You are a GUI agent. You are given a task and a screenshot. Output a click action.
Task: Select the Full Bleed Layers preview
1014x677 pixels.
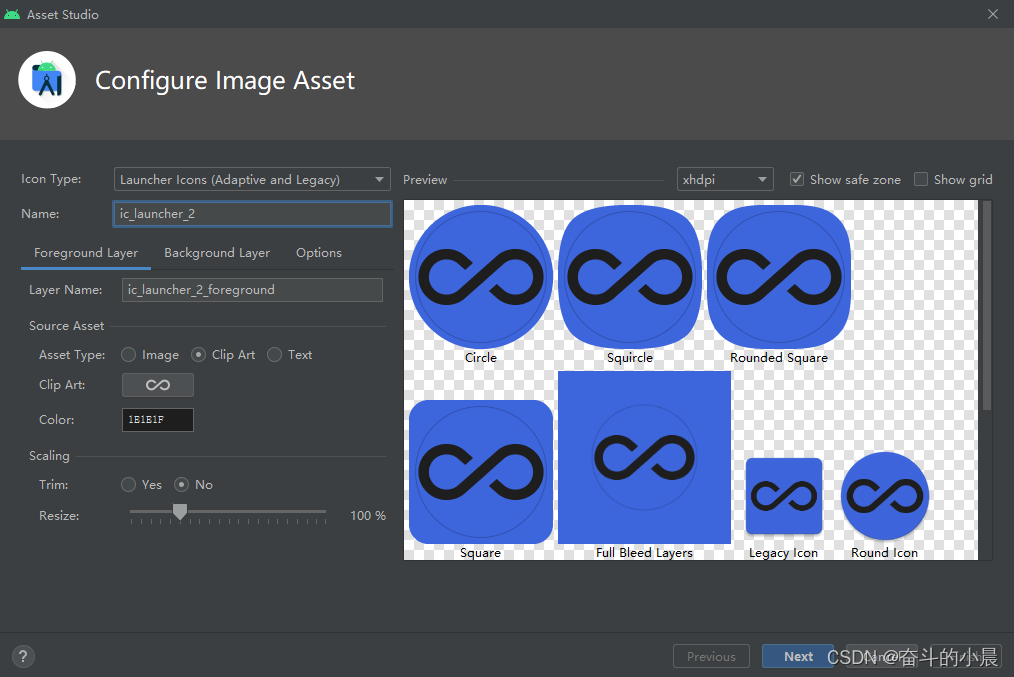644,457
